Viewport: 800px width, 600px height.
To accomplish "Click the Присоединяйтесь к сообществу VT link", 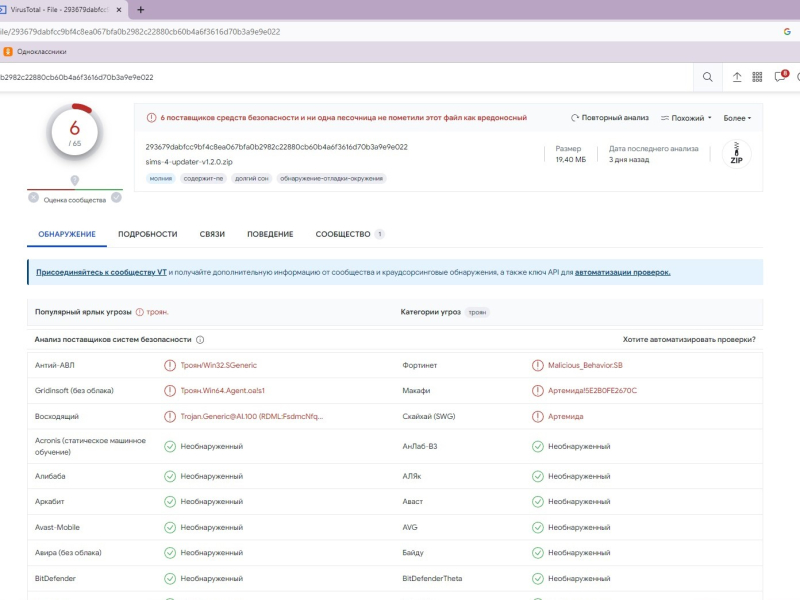I will [101, 272].
